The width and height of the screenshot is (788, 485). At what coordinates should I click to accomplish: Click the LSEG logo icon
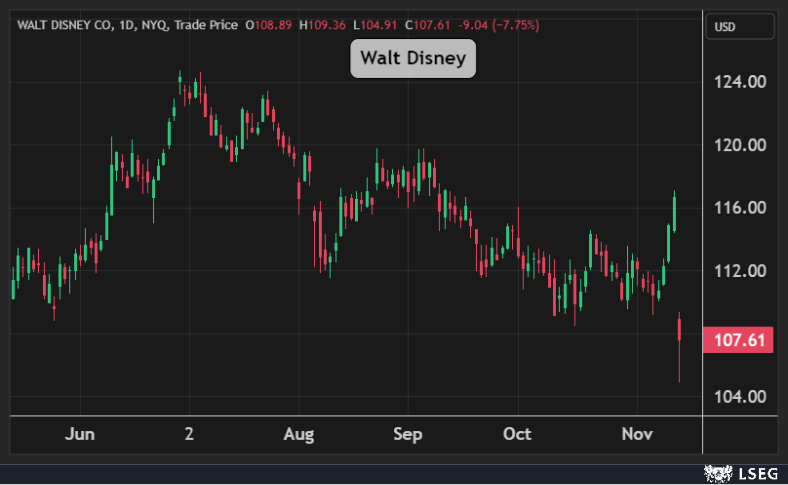pos(718,471)
